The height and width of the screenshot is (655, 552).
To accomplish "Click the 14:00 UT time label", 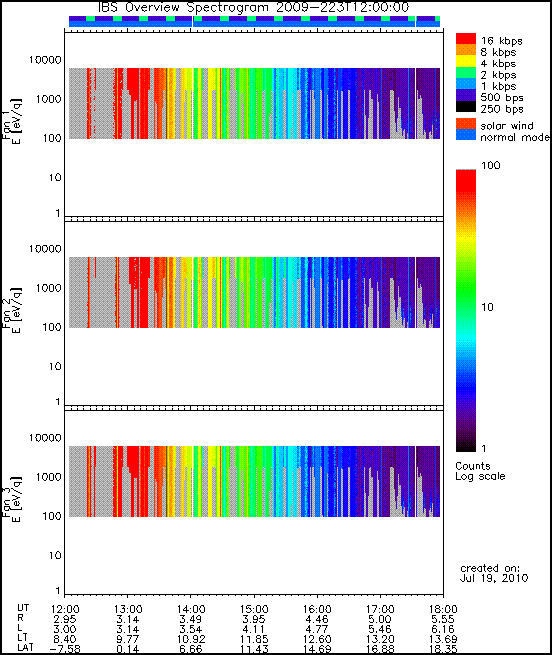I will click(x=191, y=609).
